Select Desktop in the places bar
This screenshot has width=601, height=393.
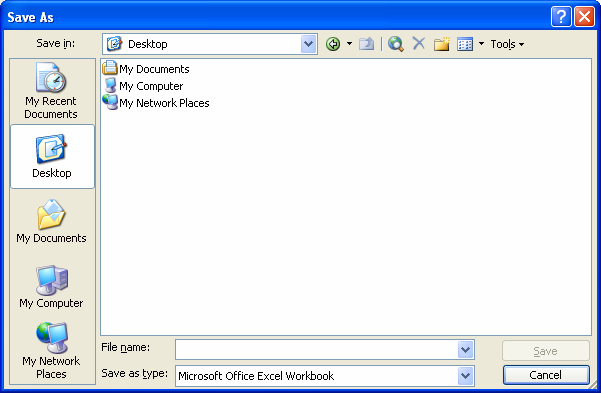tap(52, 156)
